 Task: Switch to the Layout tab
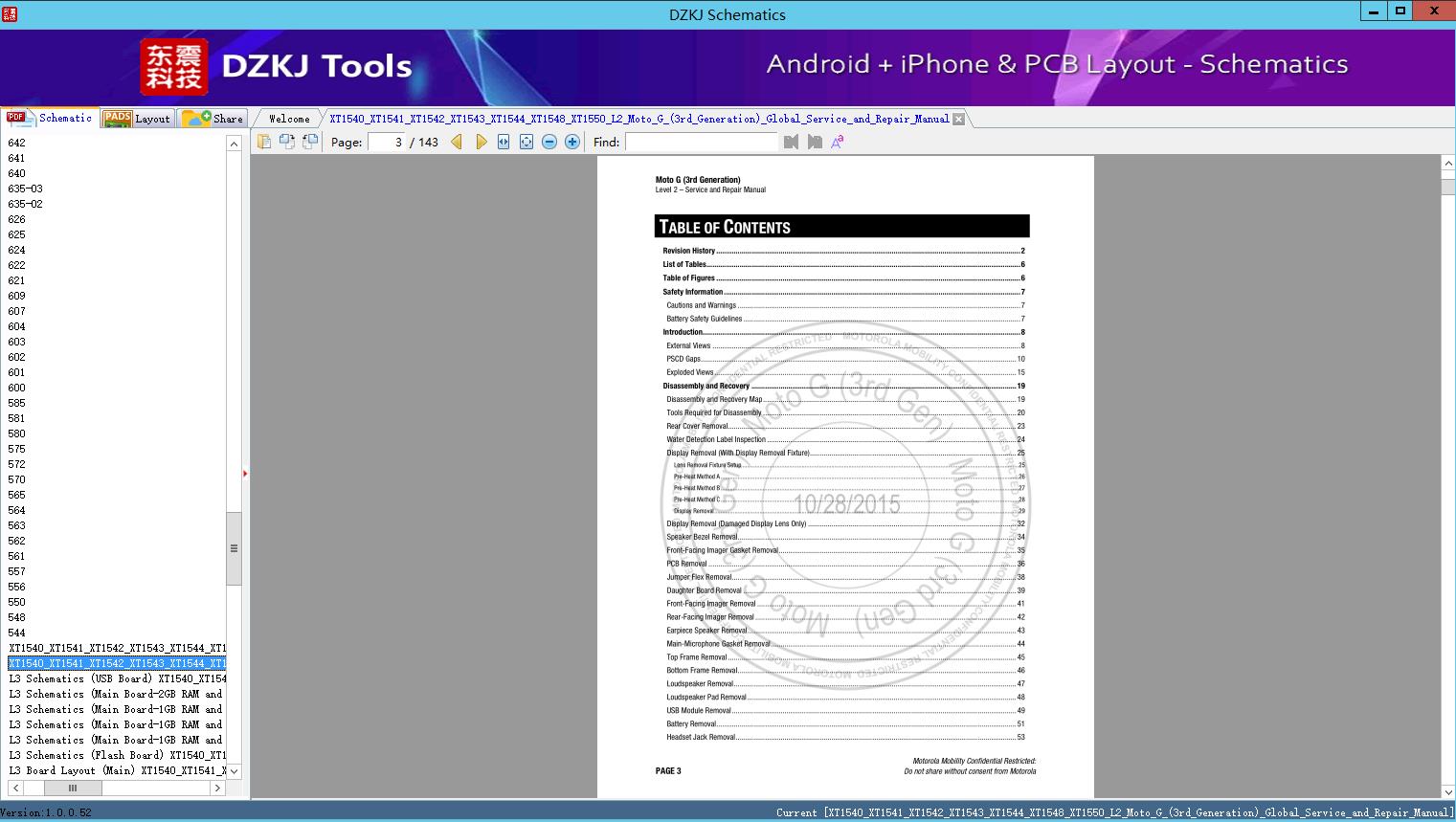pyautogui.click(x=137, y=119)
